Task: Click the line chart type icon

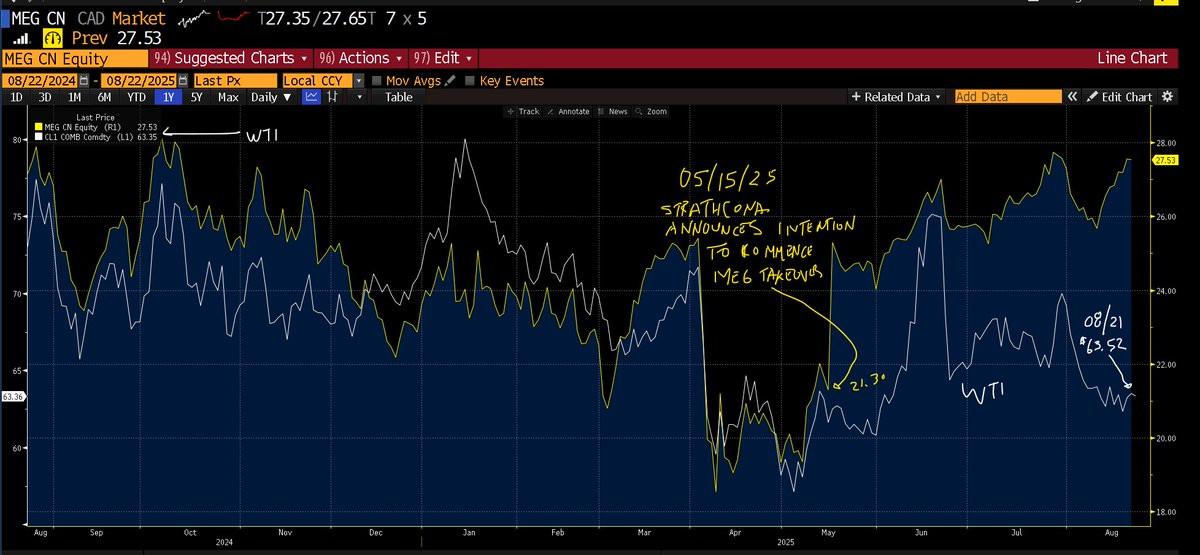Action: coord(312,97)
